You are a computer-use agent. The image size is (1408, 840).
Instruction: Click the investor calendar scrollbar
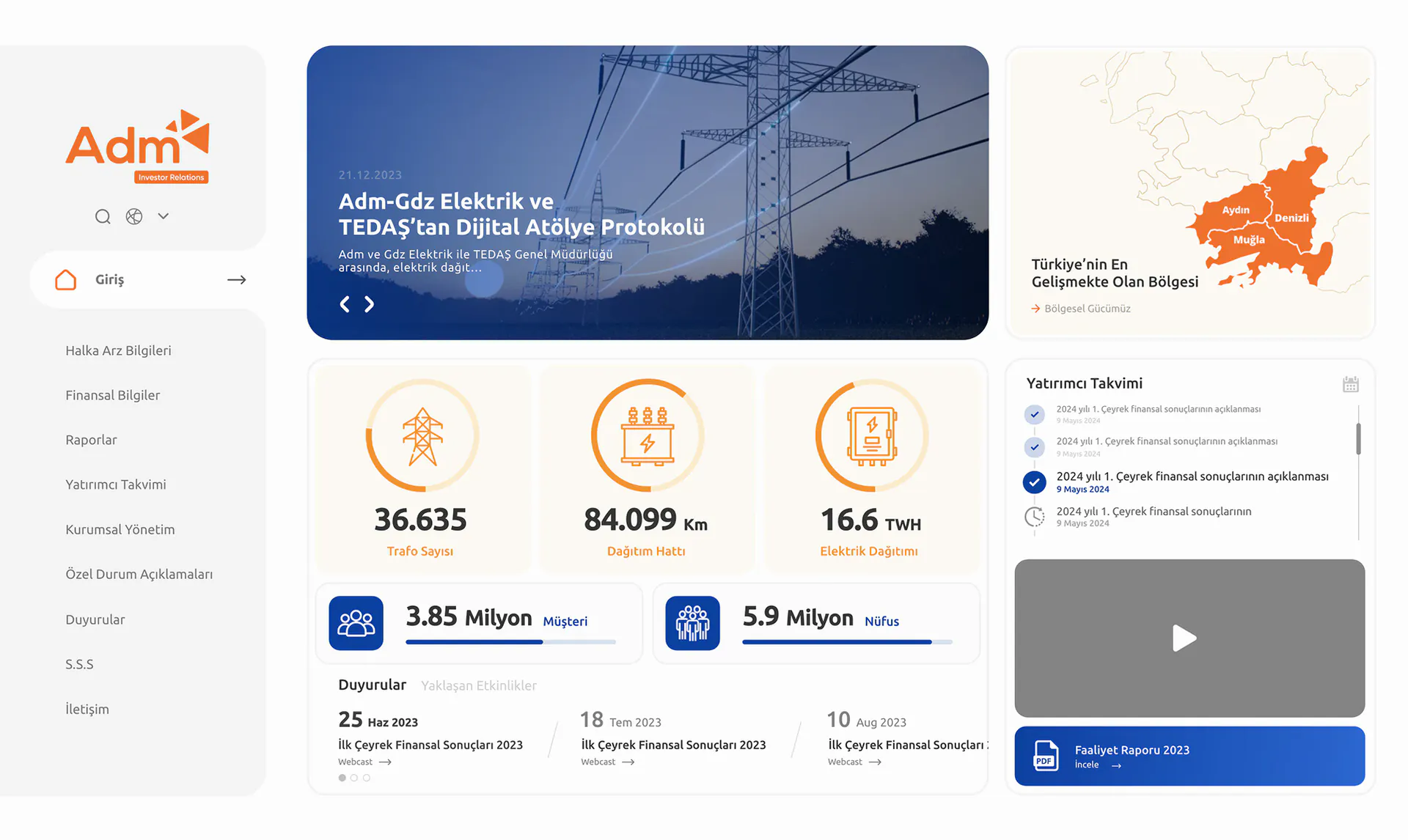(1358, 439)
